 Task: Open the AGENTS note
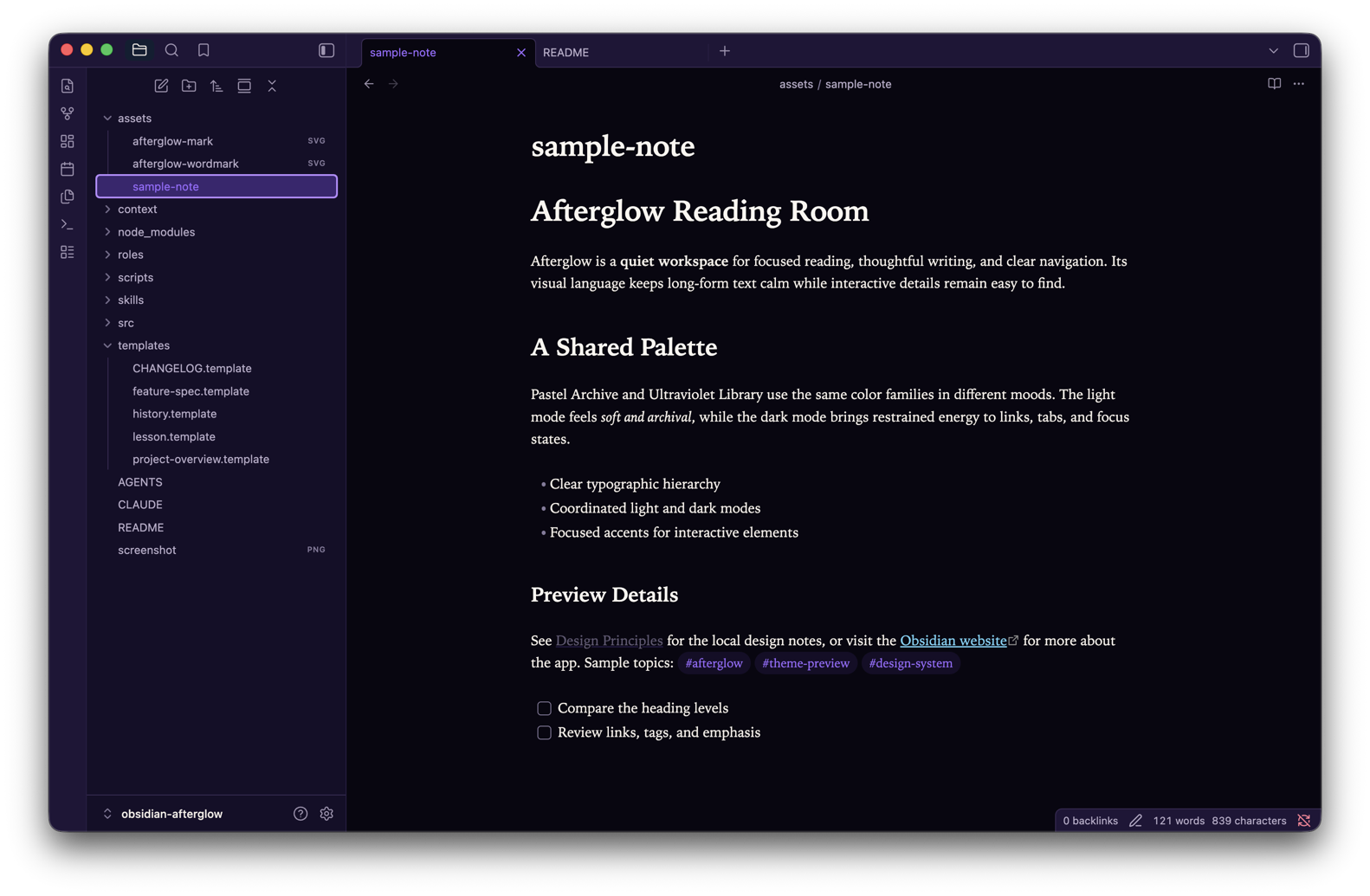pyautogui.click(x=216, y=481)
